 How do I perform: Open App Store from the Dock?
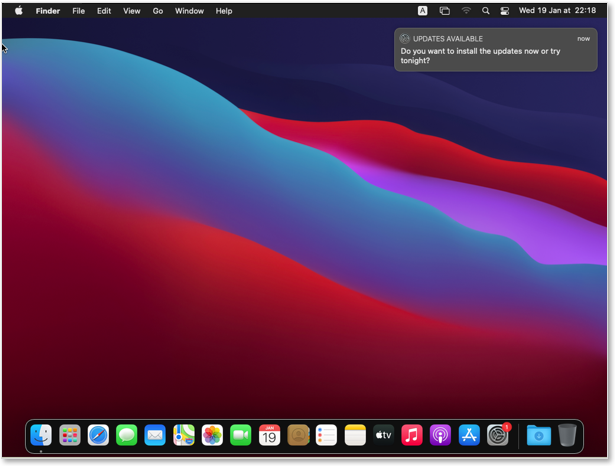point(469,435)
